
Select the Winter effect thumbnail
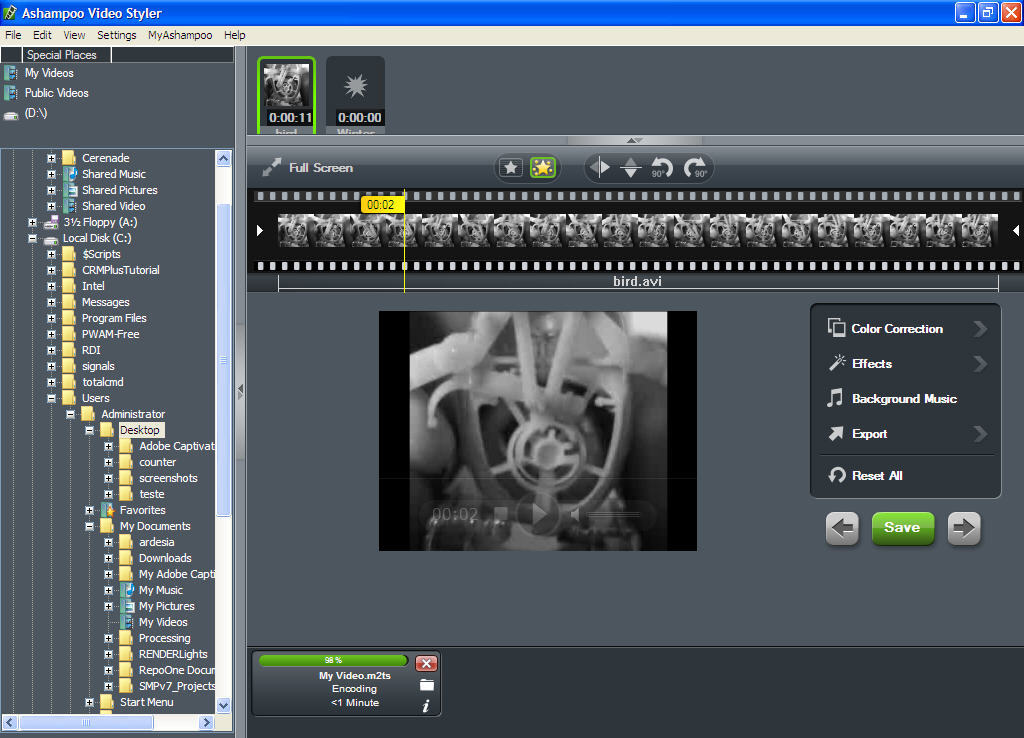(x=356, y=96)
